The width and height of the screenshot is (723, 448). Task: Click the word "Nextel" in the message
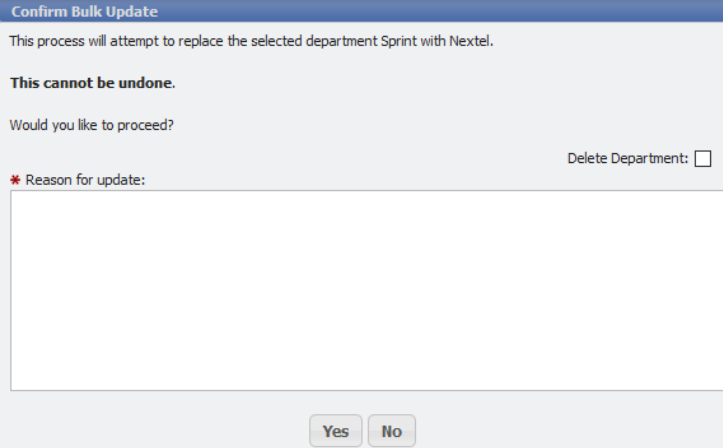pyautogui.click(x=470, y=41)
